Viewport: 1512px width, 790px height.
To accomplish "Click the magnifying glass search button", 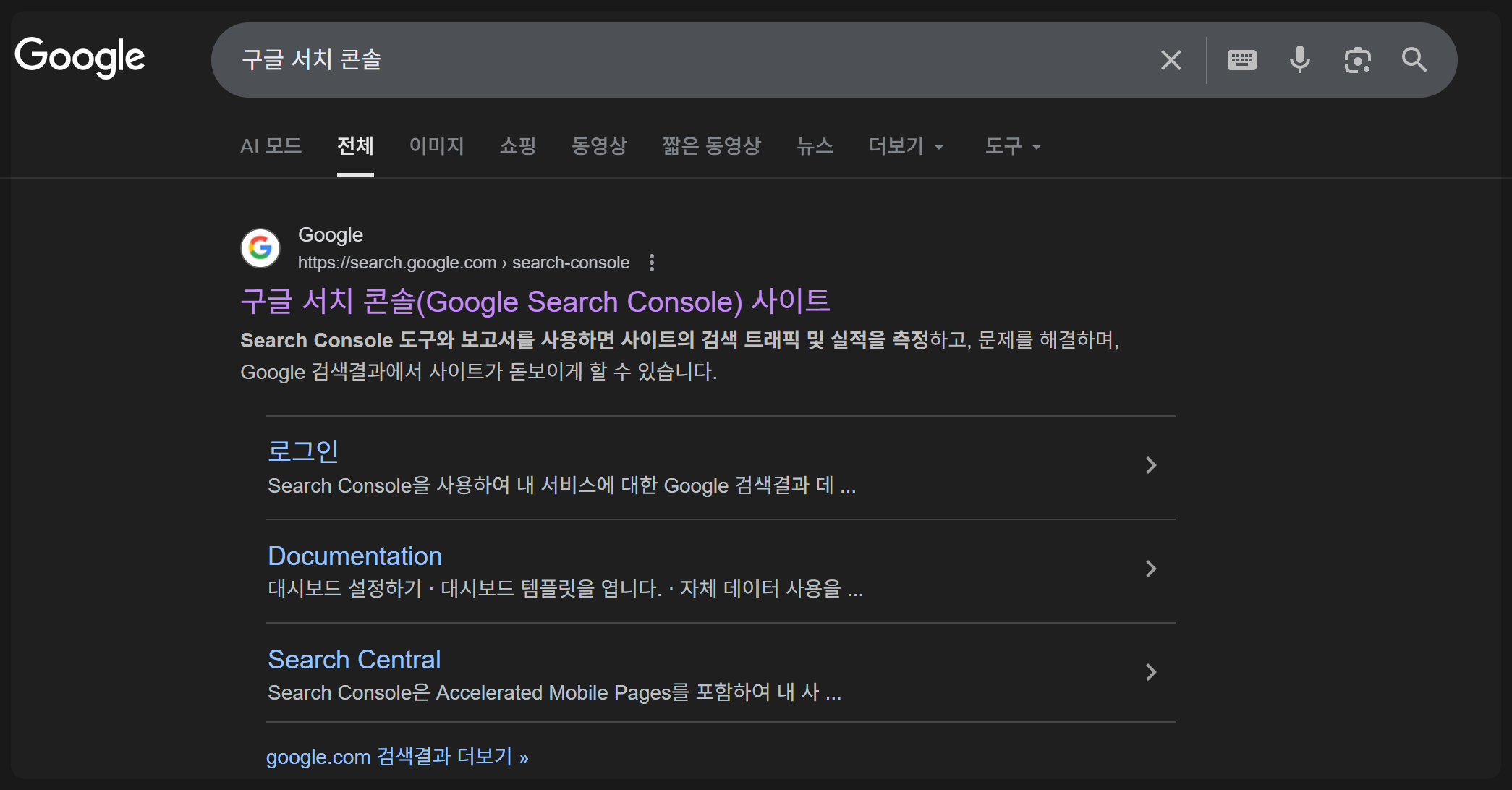I will pos(1414,60).
